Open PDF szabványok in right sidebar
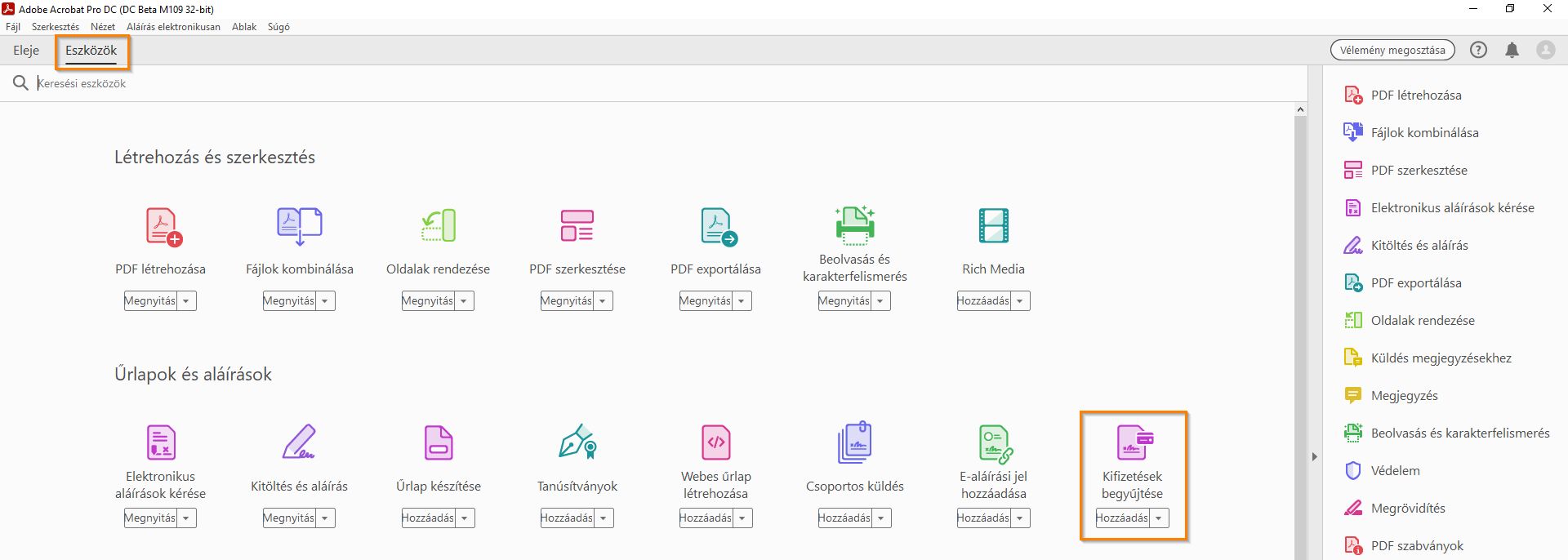 pos(1404,546)
